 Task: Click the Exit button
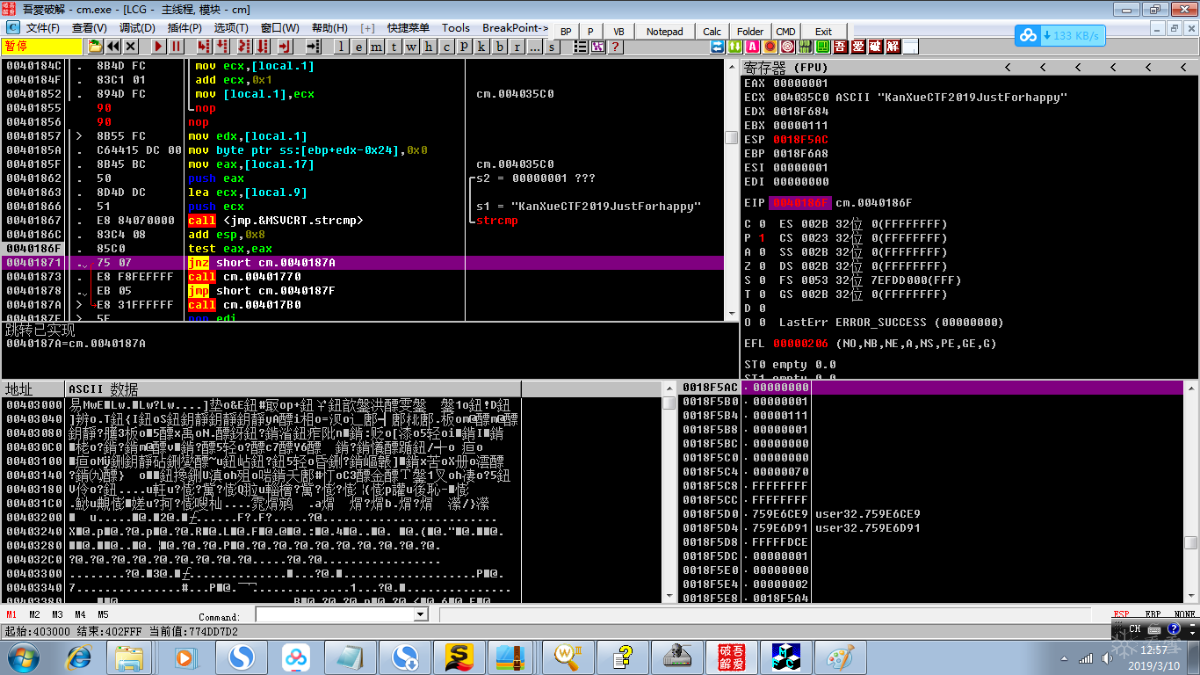click(823, 32)
